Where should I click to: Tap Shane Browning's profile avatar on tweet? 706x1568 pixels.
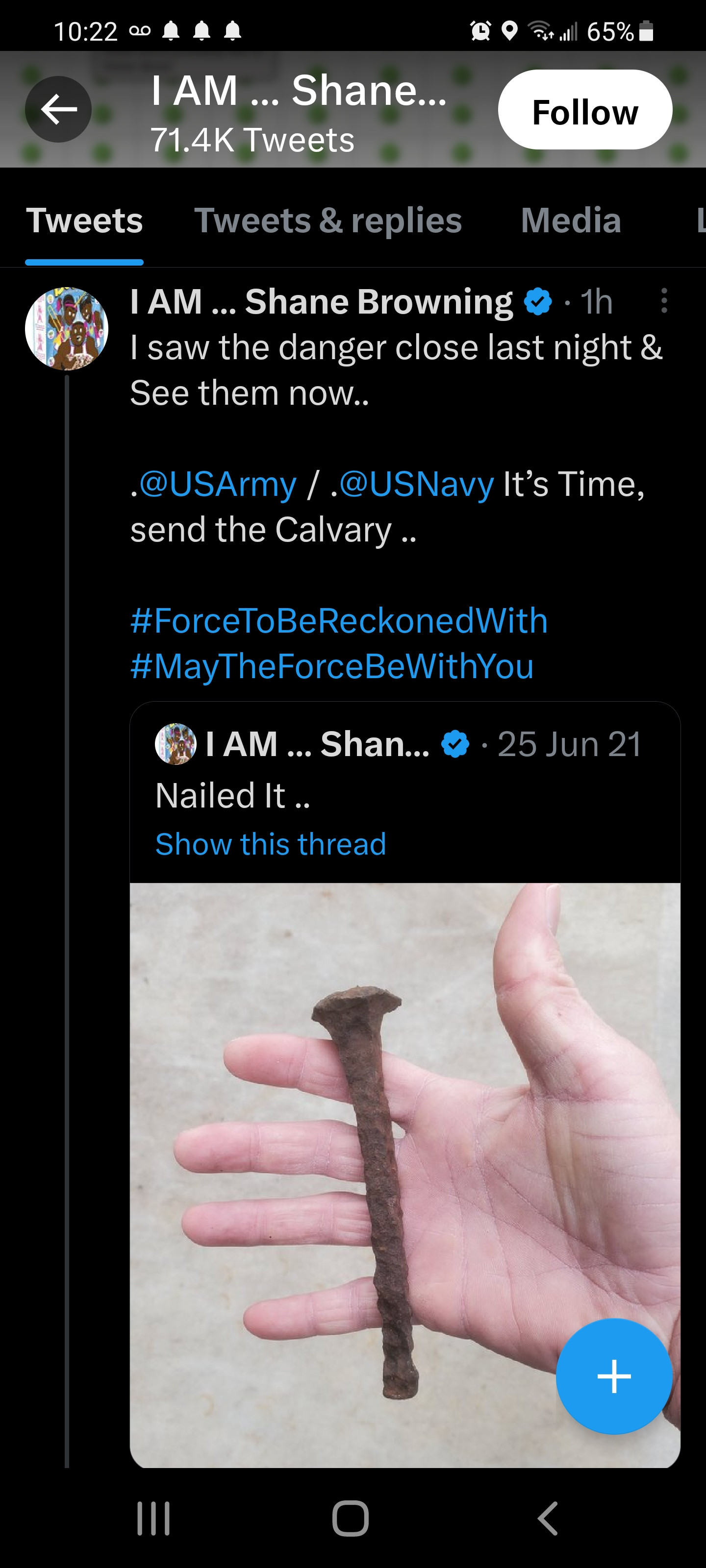tap(66, 329)
